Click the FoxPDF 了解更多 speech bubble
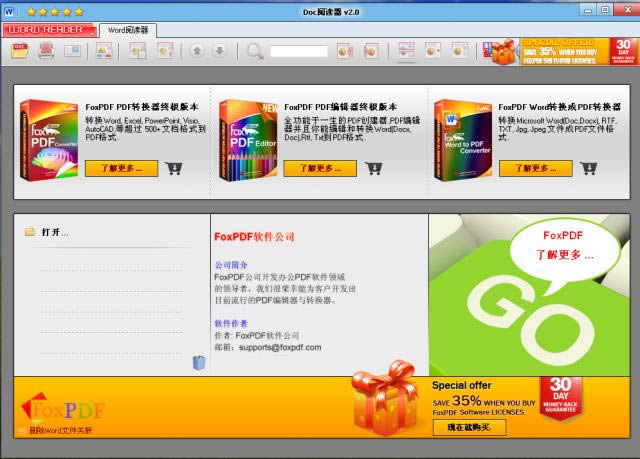This screenshot has height=459, width=640. (x=564, y=250)
